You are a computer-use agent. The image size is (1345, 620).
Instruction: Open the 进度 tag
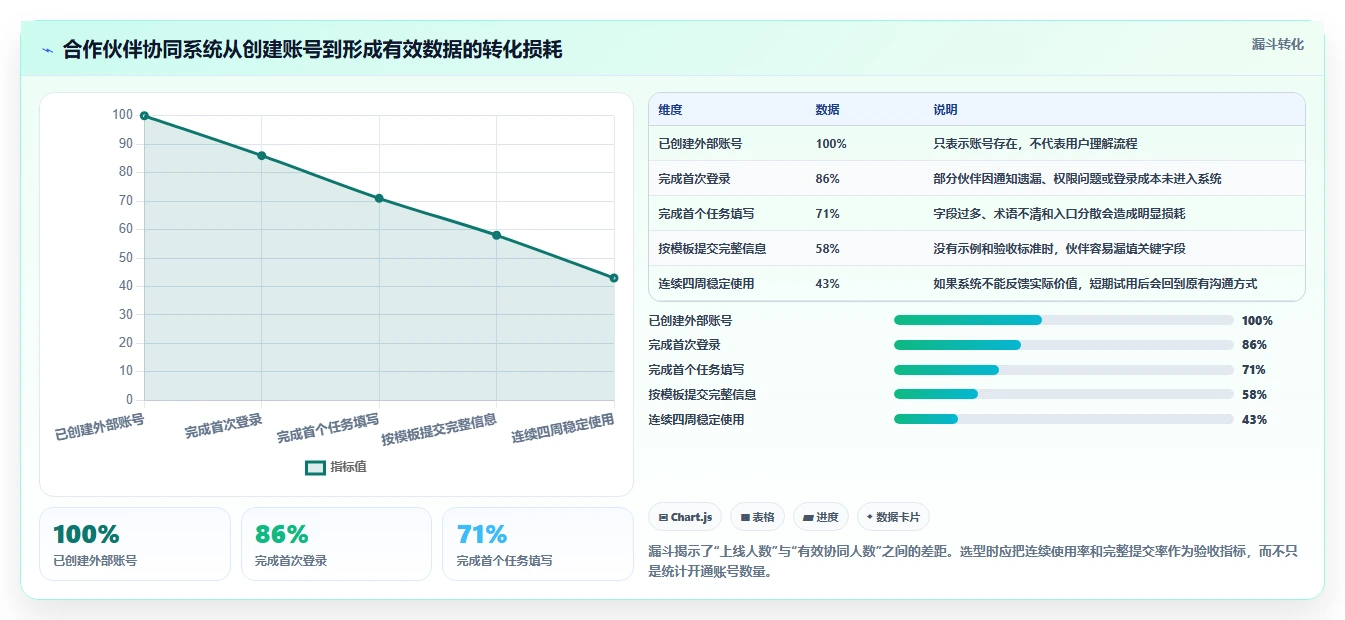(820, 517)
